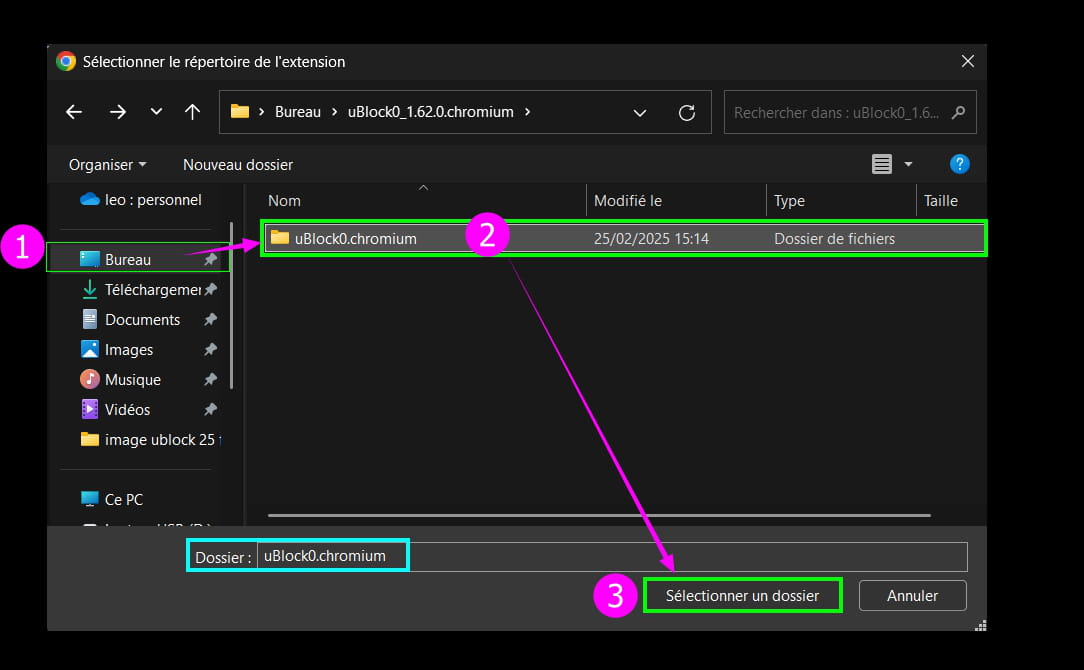Select the Bureau breadcrumb in the address bar

[298, 112]
